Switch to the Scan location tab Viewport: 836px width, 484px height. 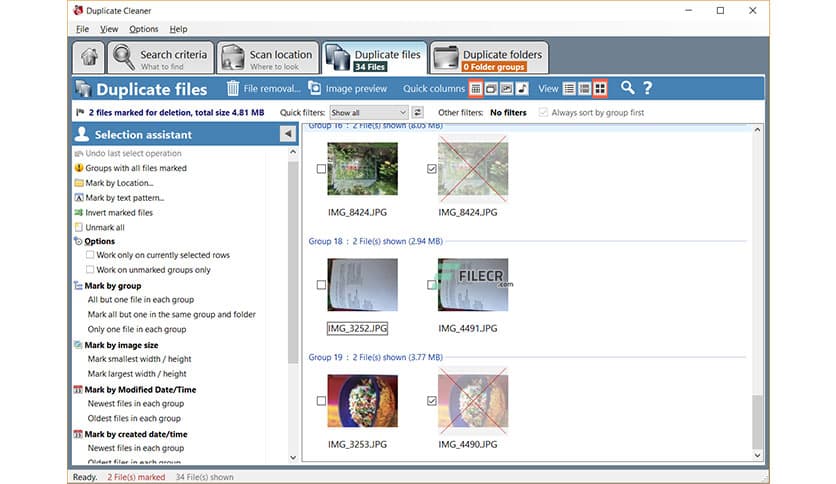268,58
